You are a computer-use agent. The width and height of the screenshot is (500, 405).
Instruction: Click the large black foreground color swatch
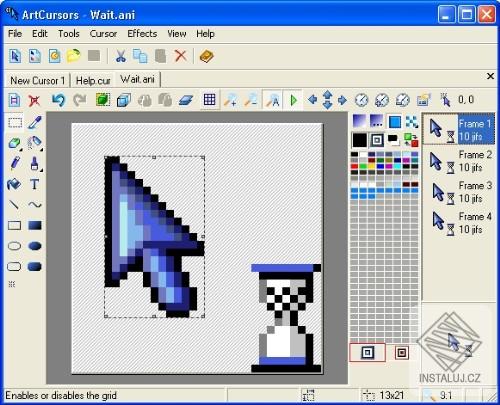point(360,140)
